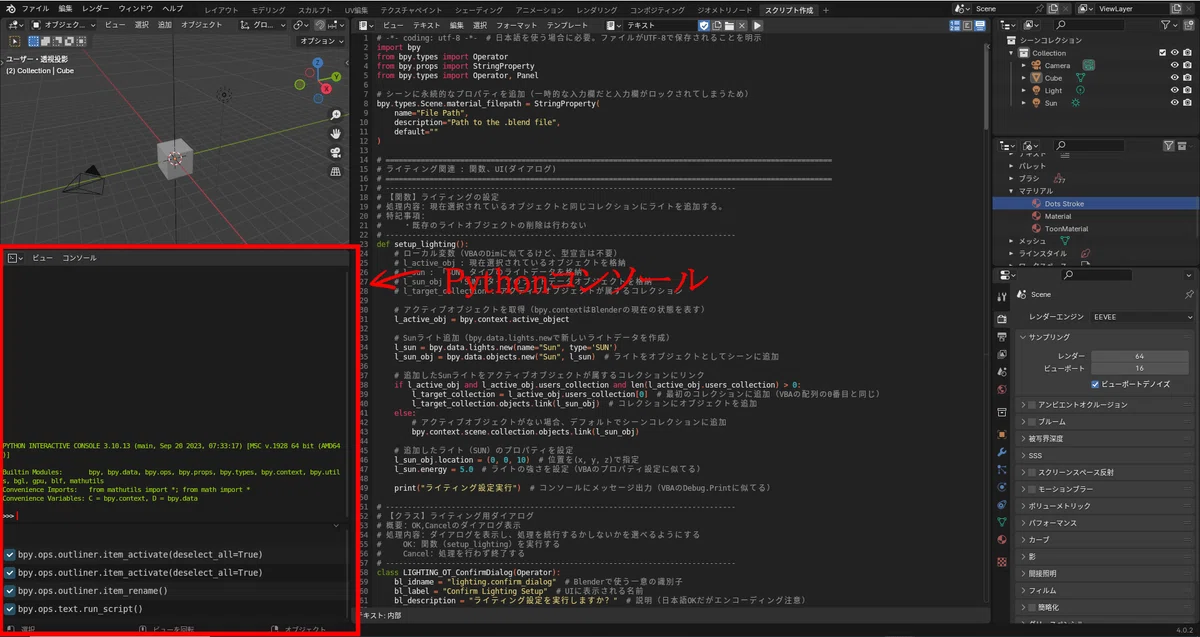The image size is (1200, 637).
Task: Toggle syntax highlighting in text editor
Action: pyautogui.click(x=979, y=25)
